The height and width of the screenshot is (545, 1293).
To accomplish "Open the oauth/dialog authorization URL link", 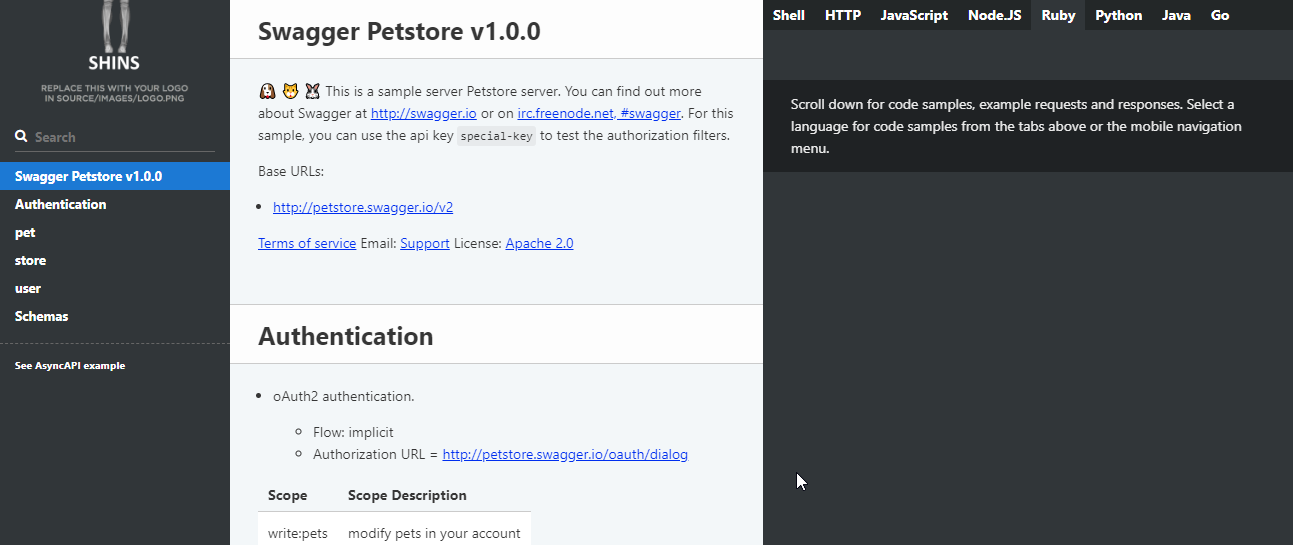I will [x=565, y=454].
